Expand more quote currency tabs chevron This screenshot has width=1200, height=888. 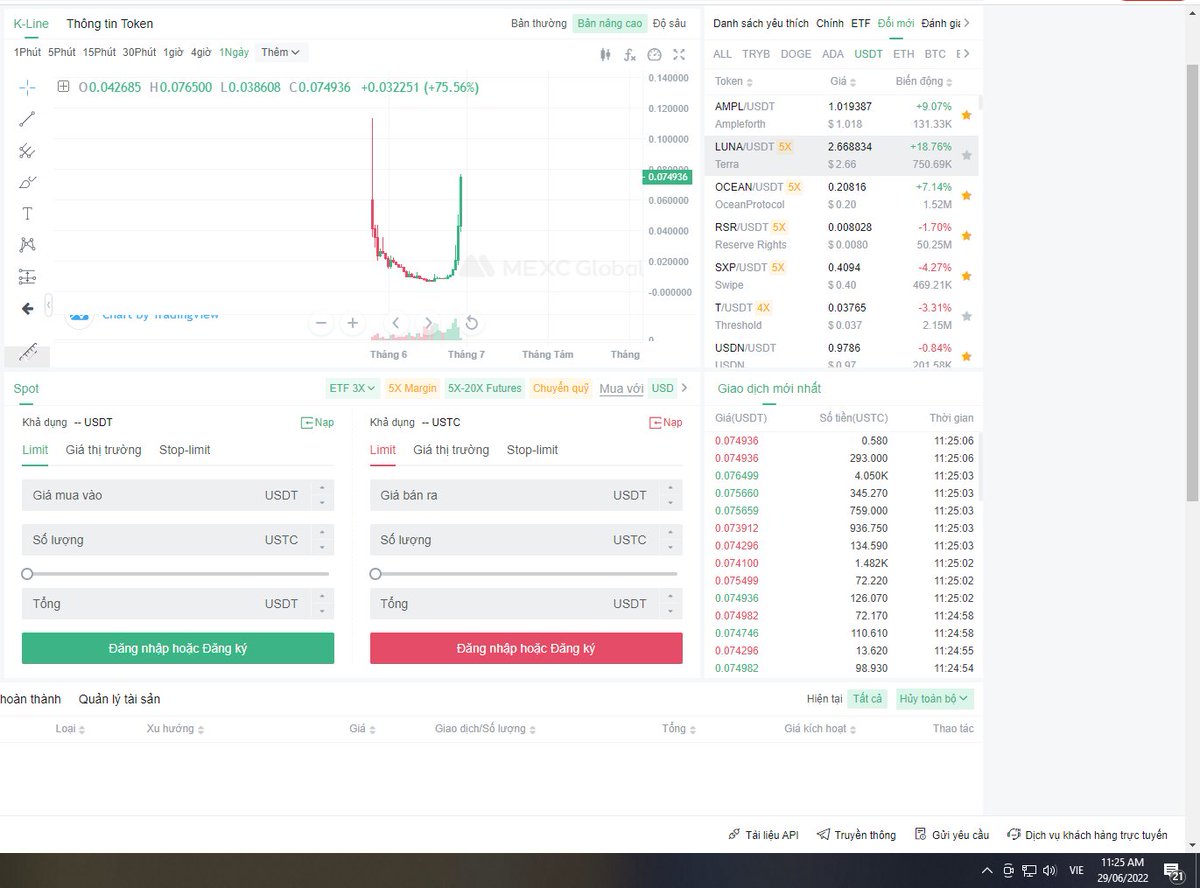(966, 54)
